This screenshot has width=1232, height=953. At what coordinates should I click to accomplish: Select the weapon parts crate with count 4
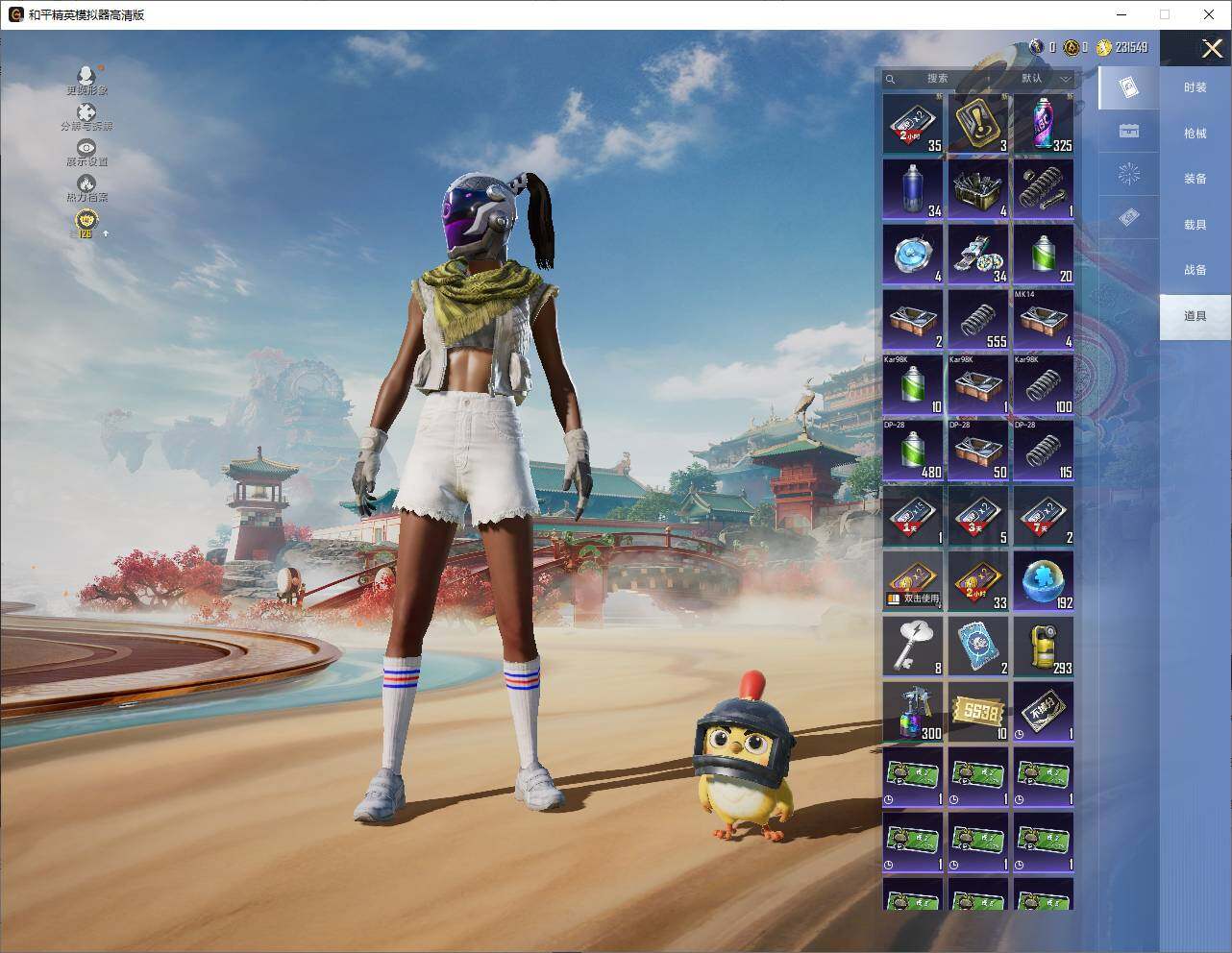pyautogui.click(x=978, y=189)
